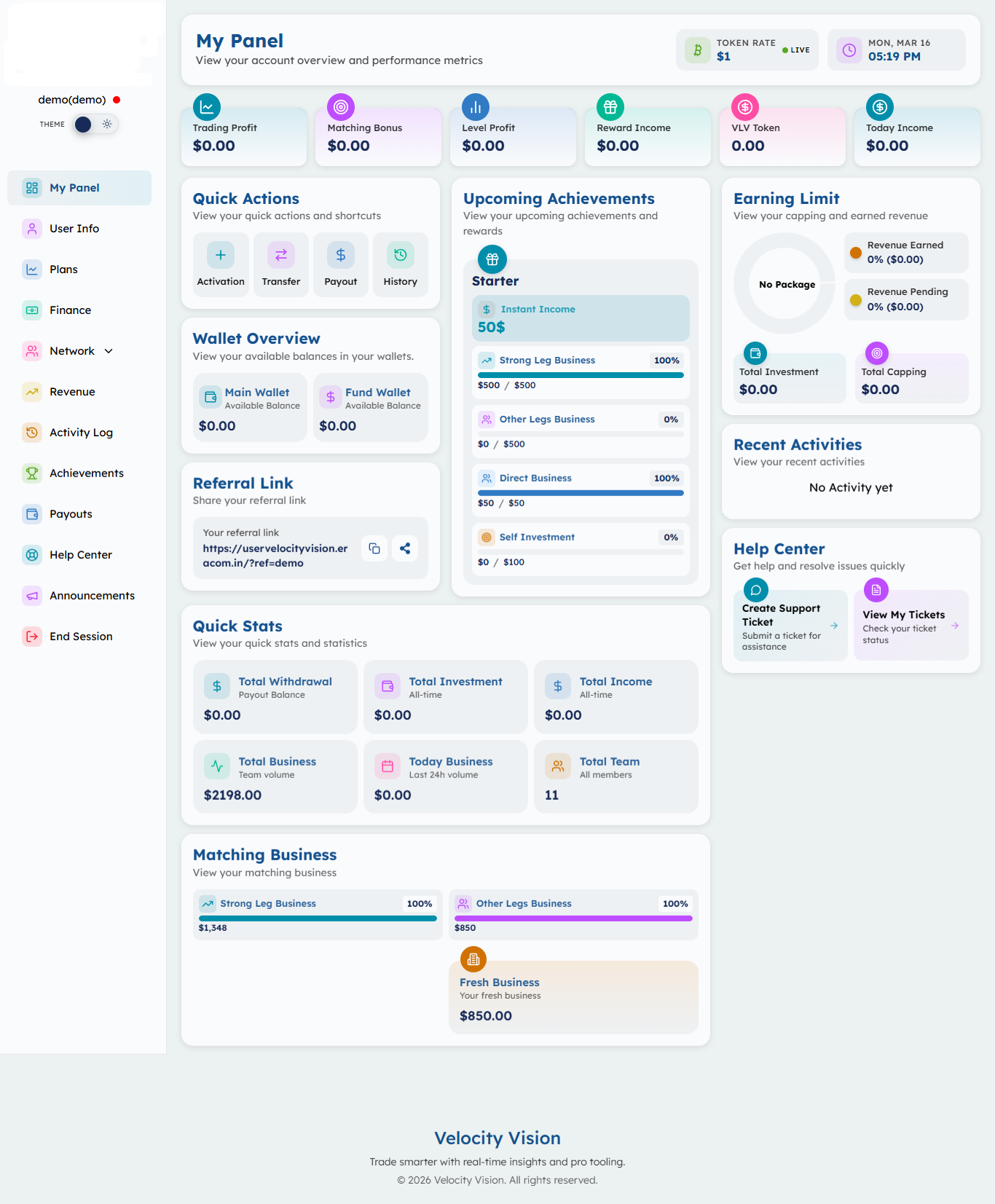
Task: Open the Main Wallet balance card
Action: point(250,408)
